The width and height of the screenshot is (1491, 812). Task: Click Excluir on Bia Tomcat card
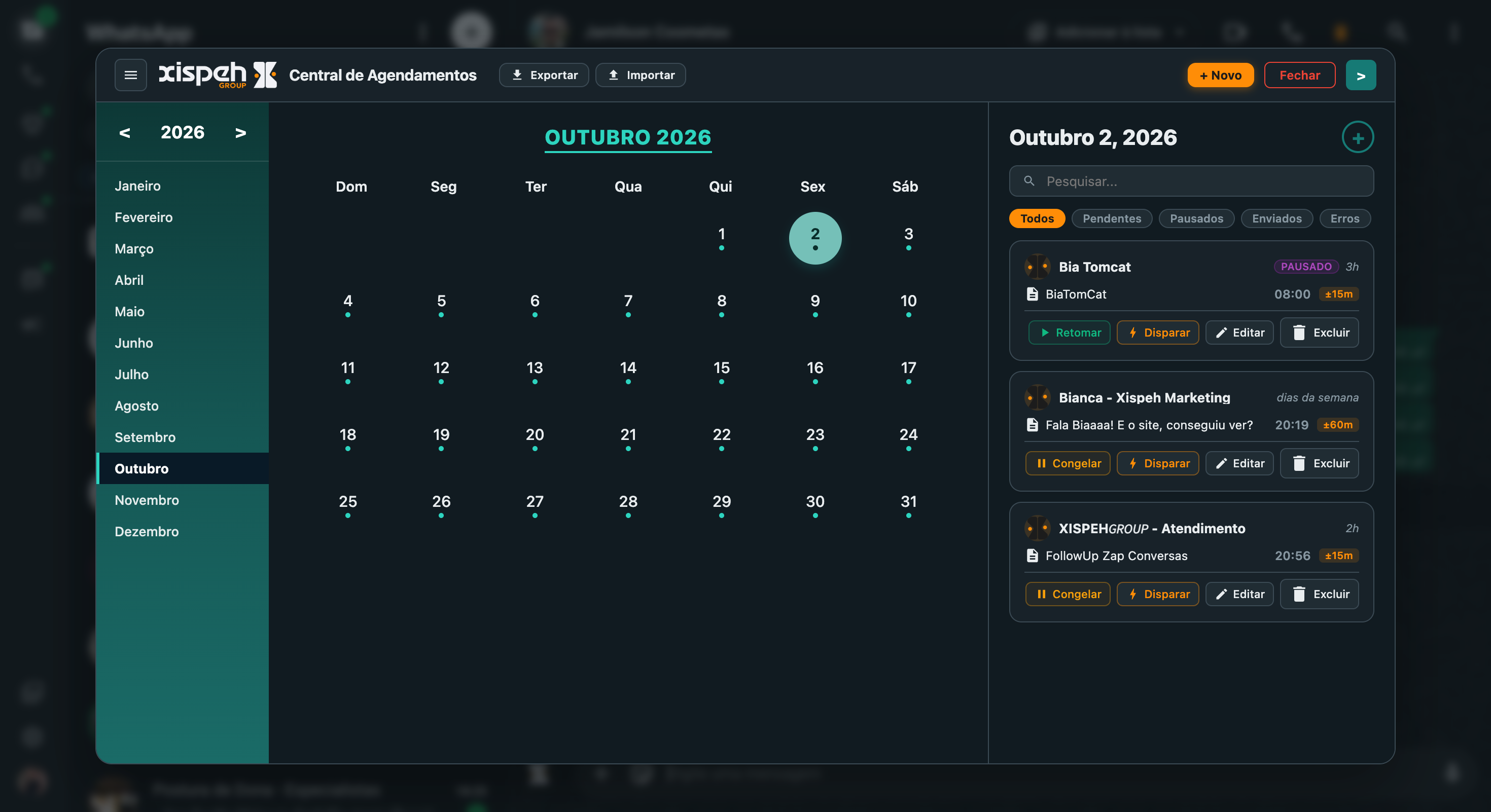pos(1319,333)
